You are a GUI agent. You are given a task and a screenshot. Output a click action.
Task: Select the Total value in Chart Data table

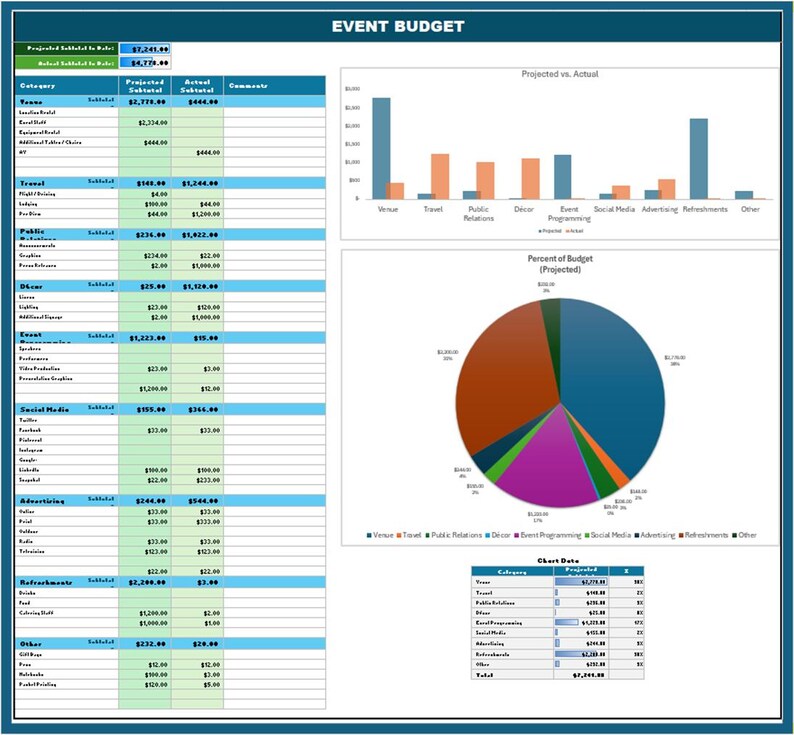point(581,675)
